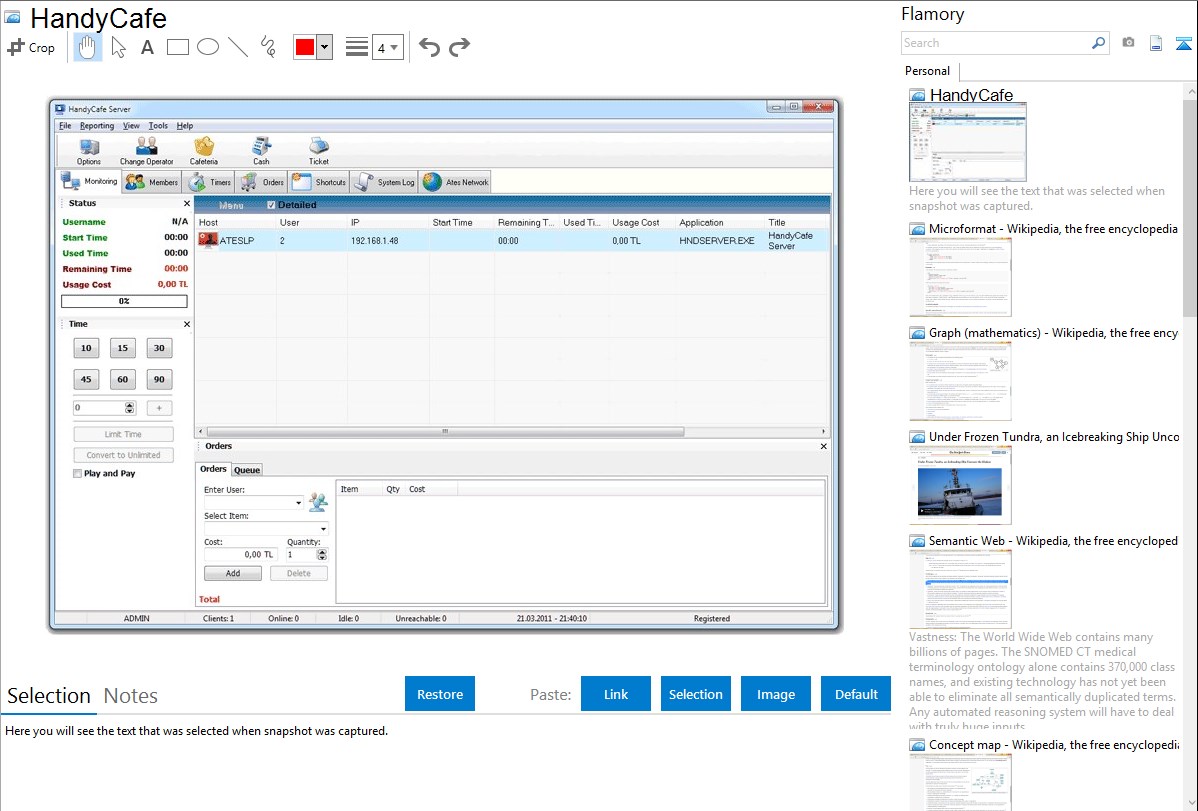This screenshot has width=1198, height=811.
Task: Click the 60 minute time button
Action: coord(123,379)
